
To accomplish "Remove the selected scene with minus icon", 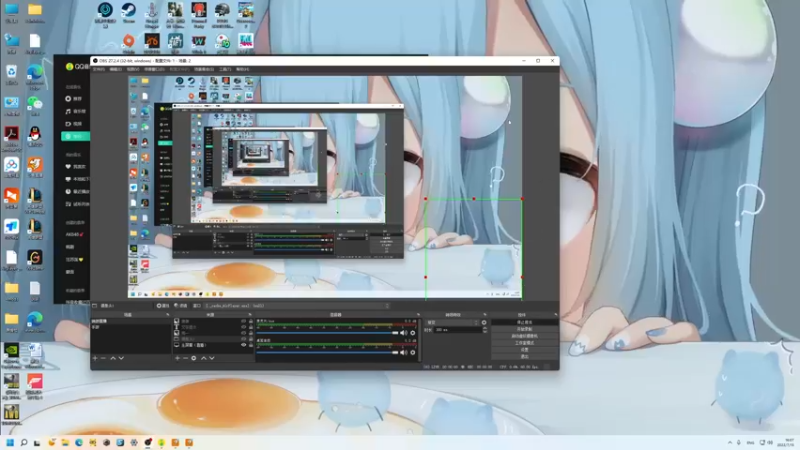I will (x=103, y=358).
